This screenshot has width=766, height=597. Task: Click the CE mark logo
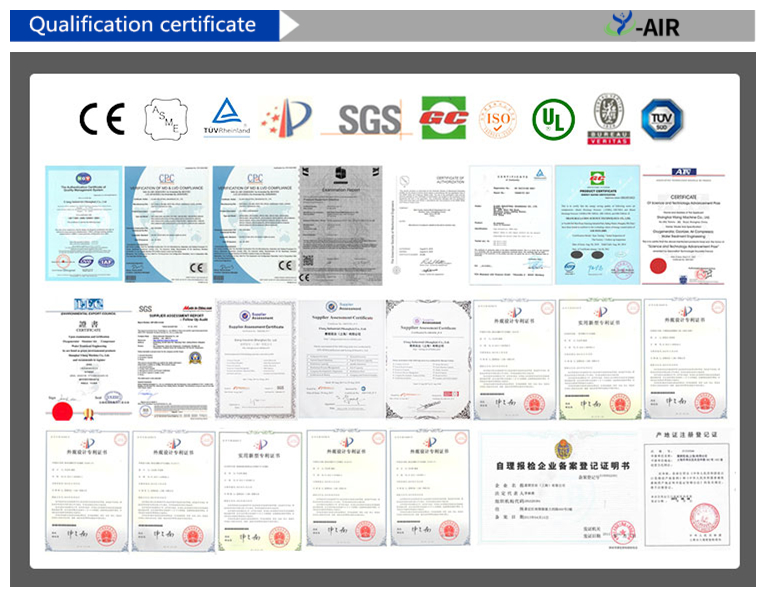[102, 119]
